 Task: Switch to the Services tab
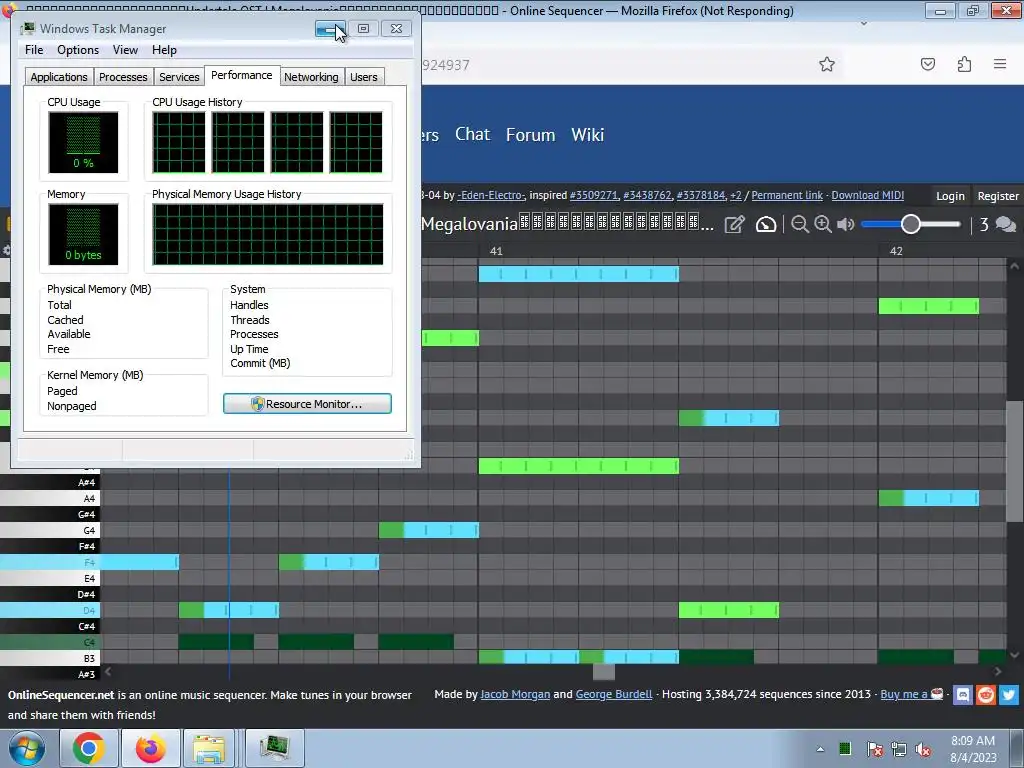[x=179, y=77]
